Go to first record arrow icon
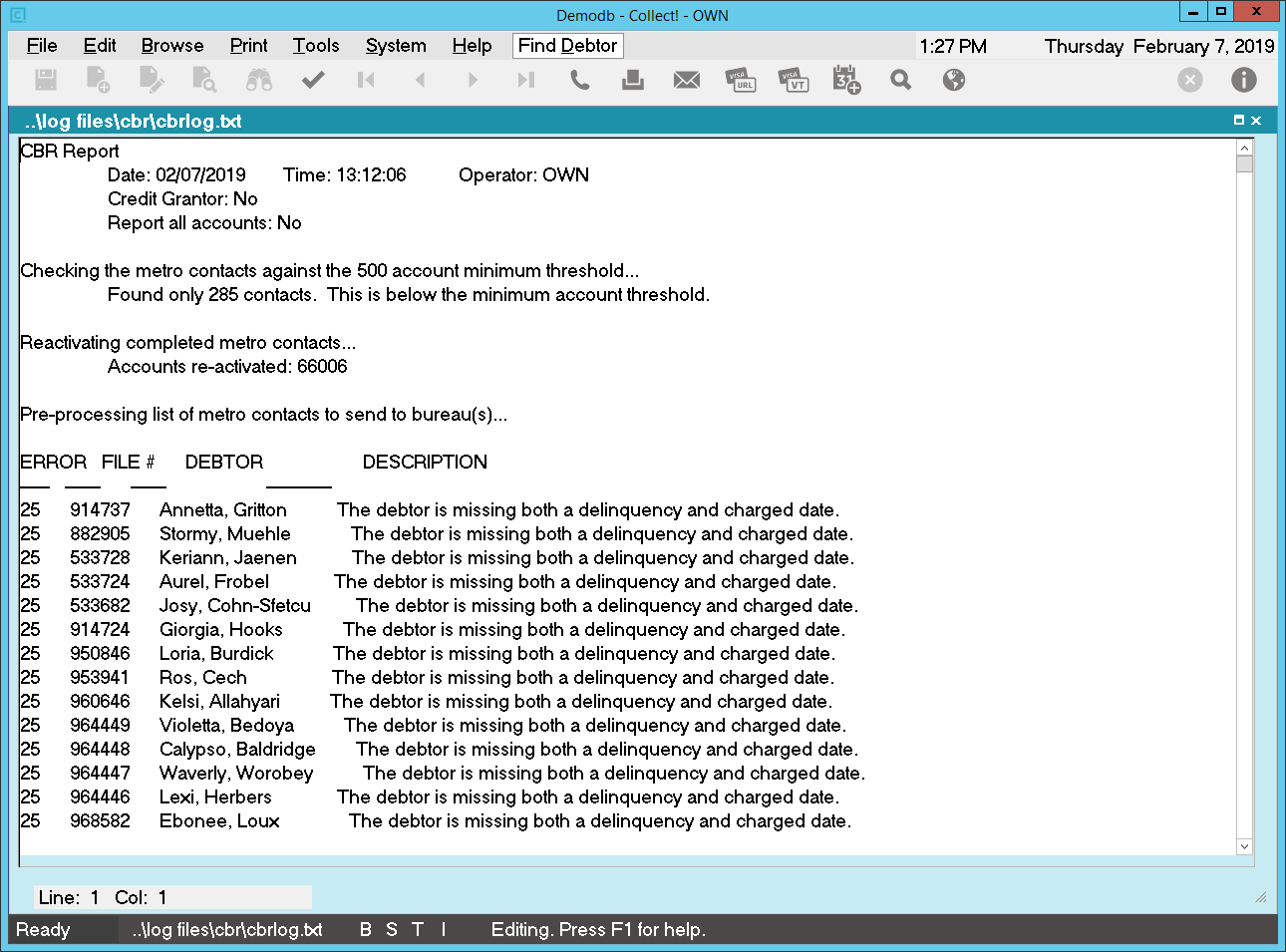Image resolution: width=1286 pixels, height=952 pixels. pyautogui.click(x=366, y=80)
